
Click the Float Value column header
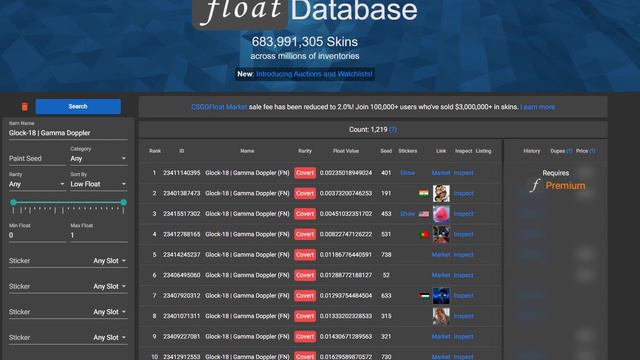346,151
